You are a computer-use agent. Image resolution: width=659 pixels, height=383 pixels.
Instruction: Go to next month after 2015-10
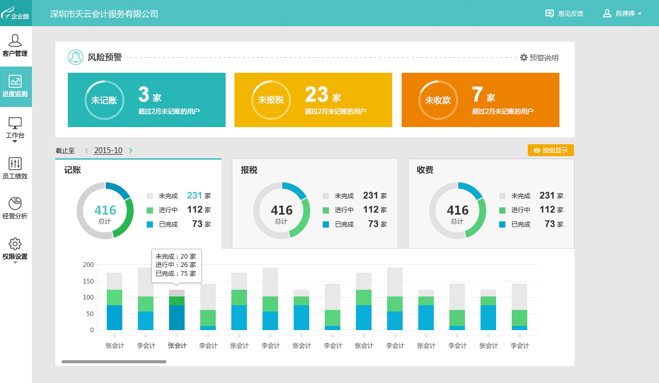[x=131, y=151]
